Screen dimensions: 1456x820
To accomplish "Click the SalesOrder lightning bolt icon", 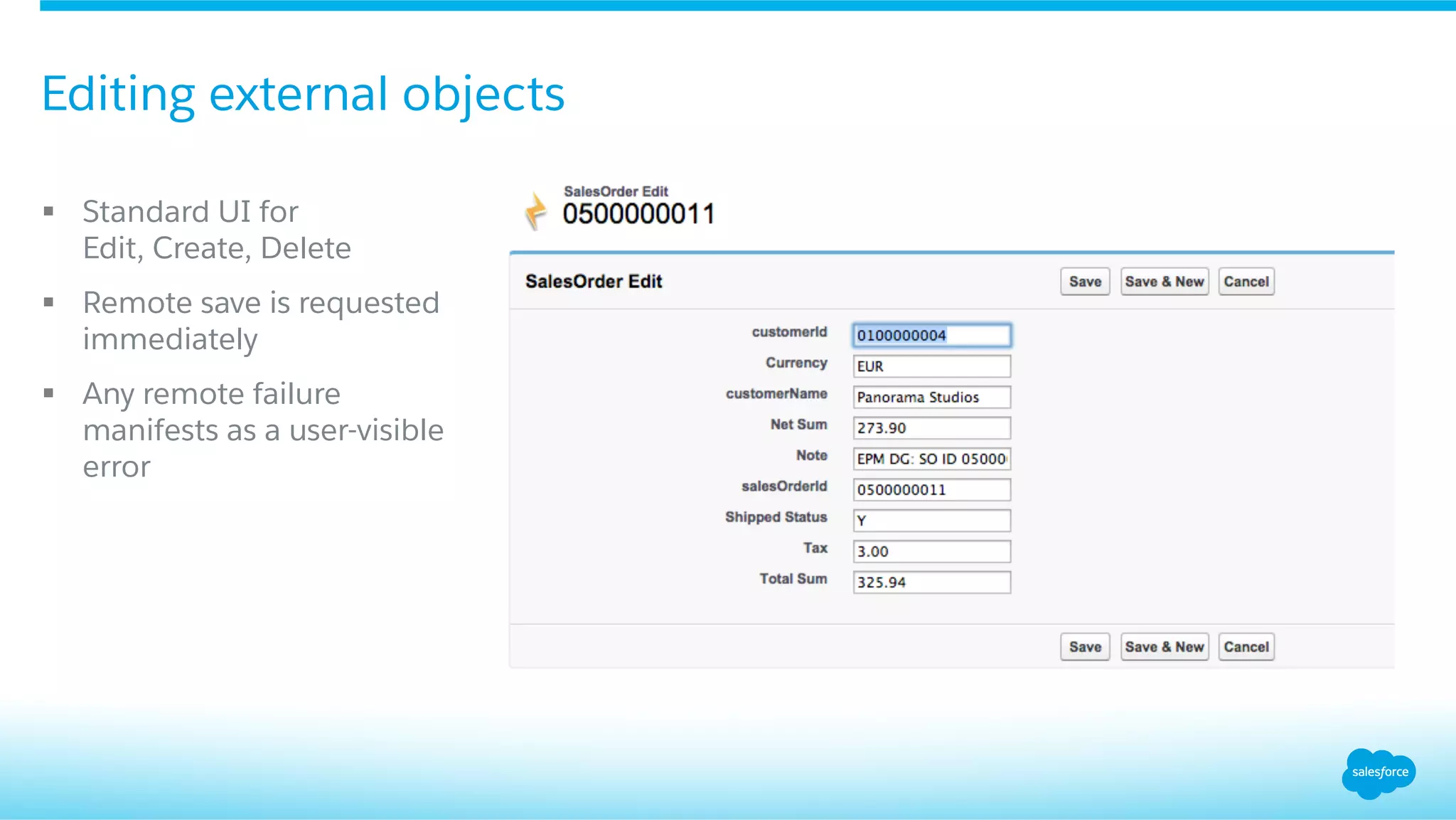I will [535, 211].
